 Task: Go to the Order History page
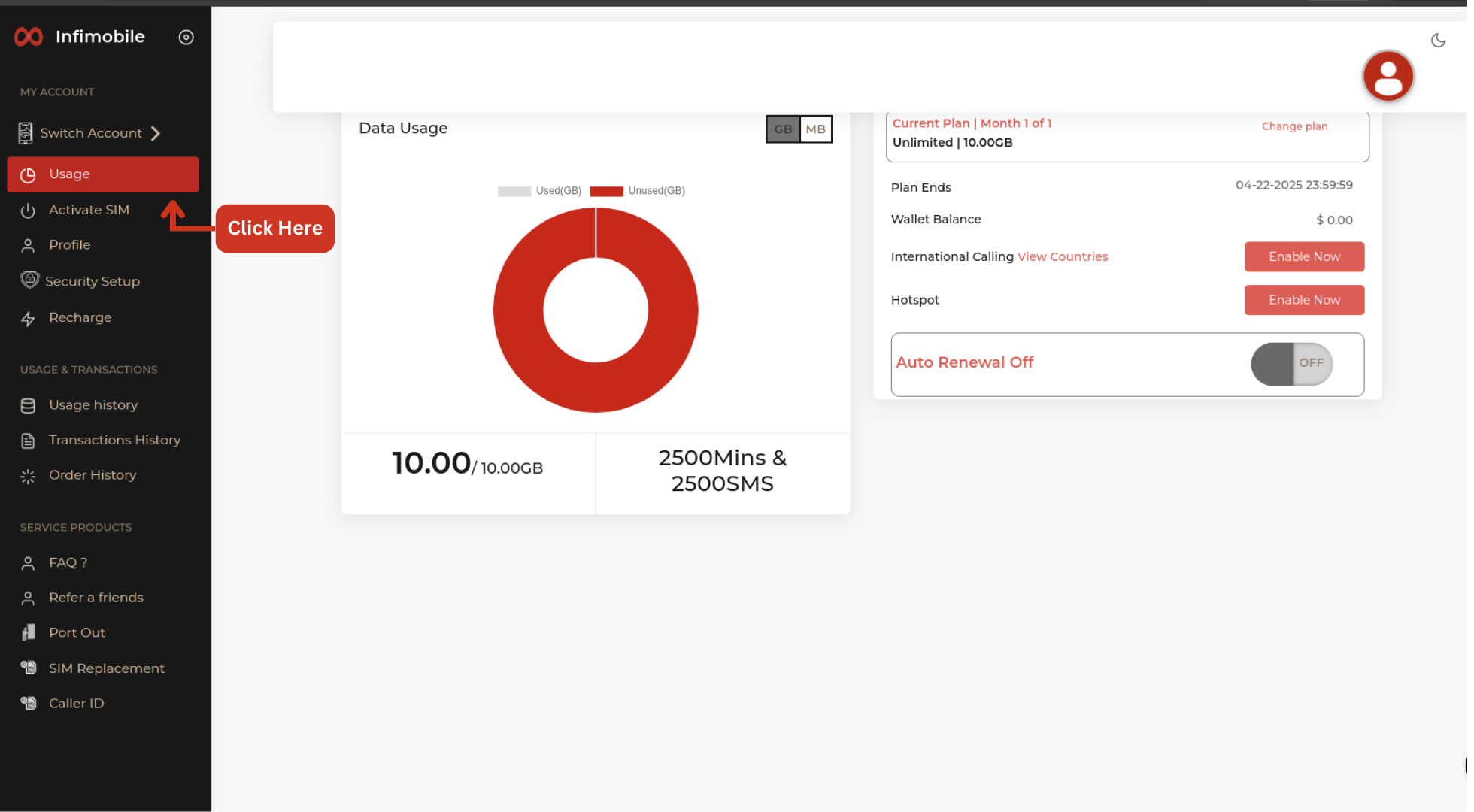92,475
